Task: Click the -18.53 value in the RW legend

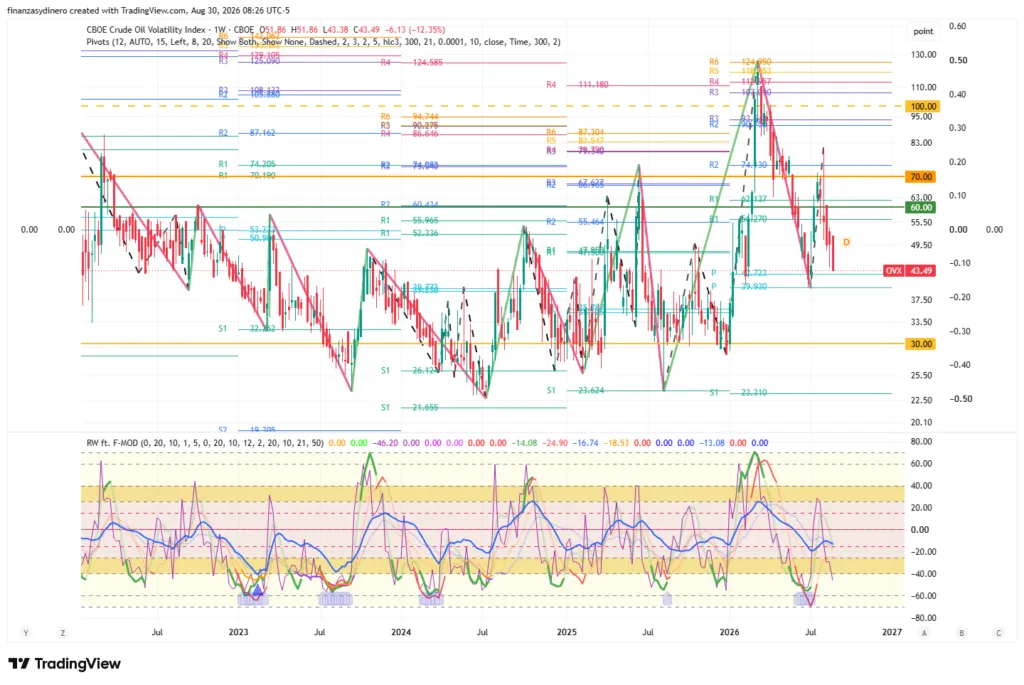Action: point(616,443)
